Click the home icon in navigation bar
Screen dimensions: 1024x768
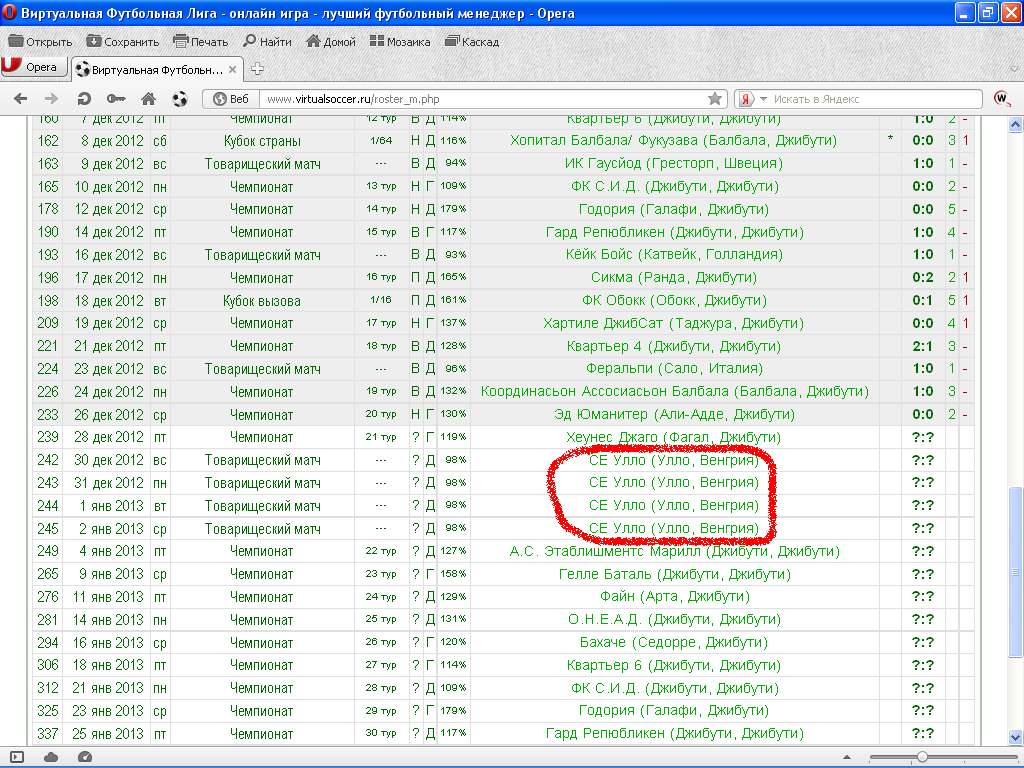tap(148, 99)
